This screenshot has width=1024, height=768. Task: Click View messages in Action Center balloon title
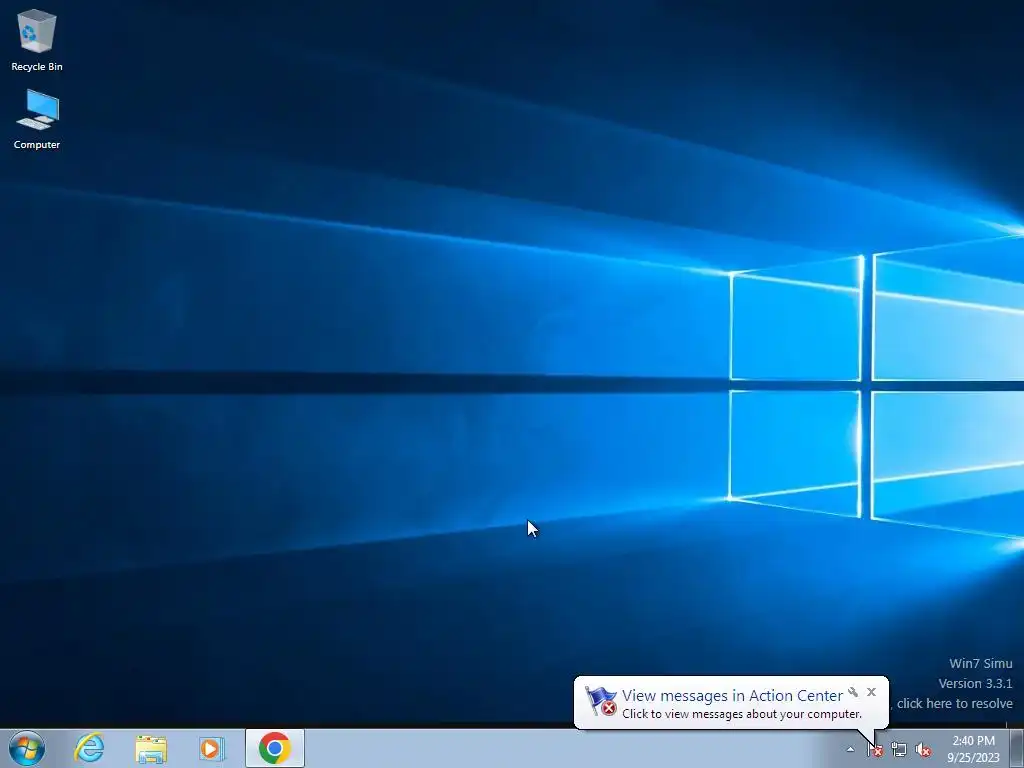[x=732, y=696]
